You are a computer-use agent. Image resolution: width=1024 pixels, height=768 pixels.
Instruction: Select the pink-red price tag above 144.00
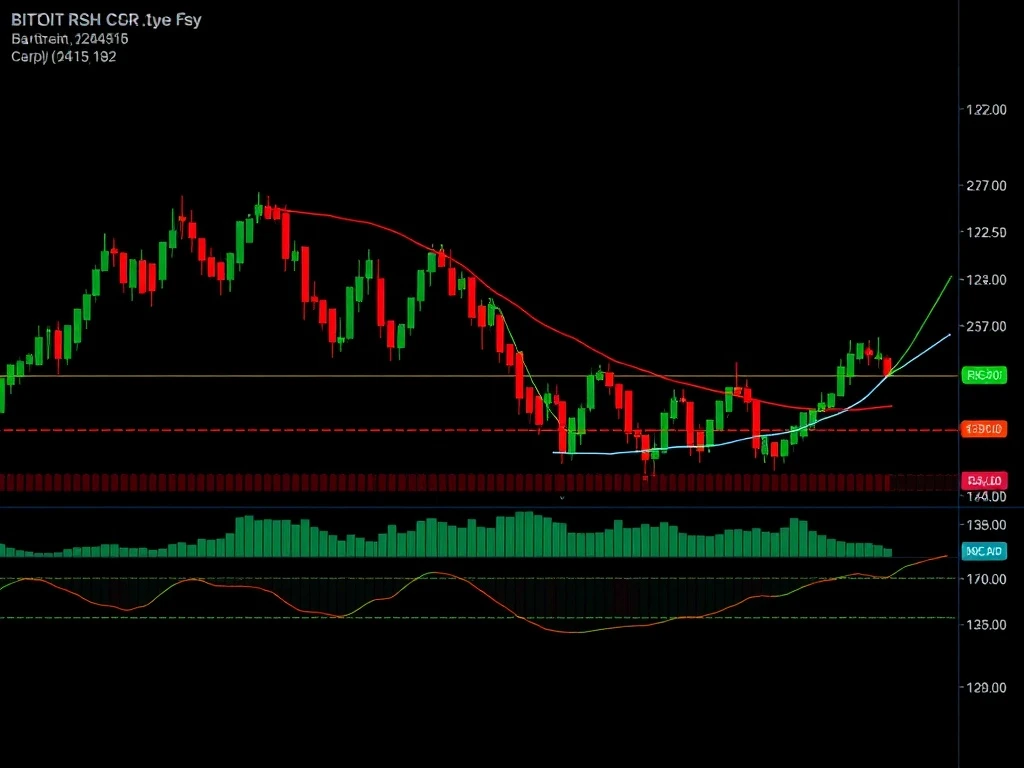tap(983, 481)
